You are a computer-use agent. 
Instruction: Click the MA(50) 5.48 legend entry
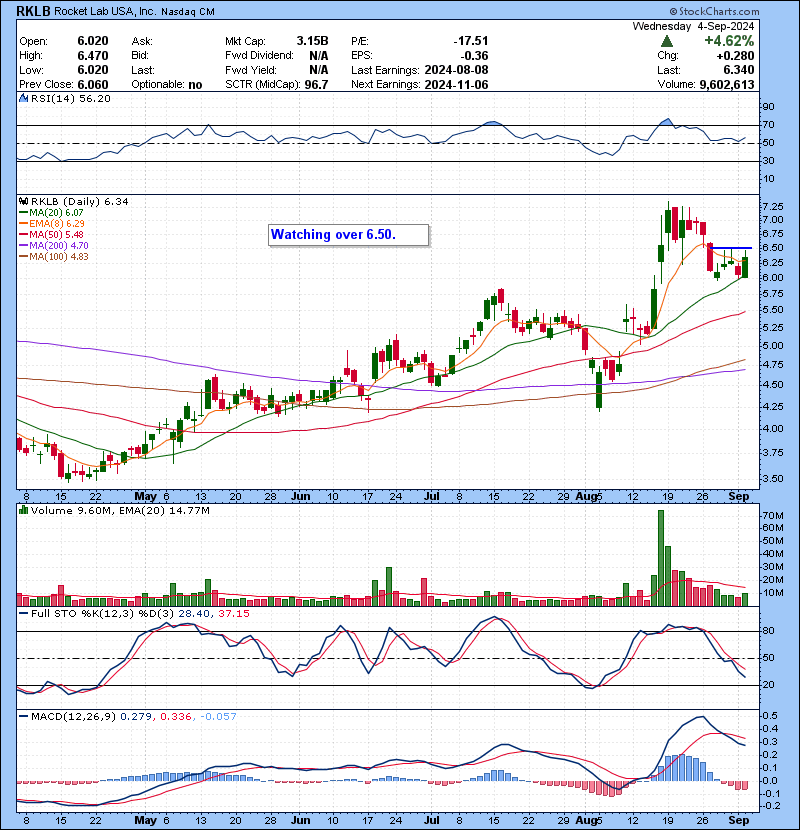point(51,234)
